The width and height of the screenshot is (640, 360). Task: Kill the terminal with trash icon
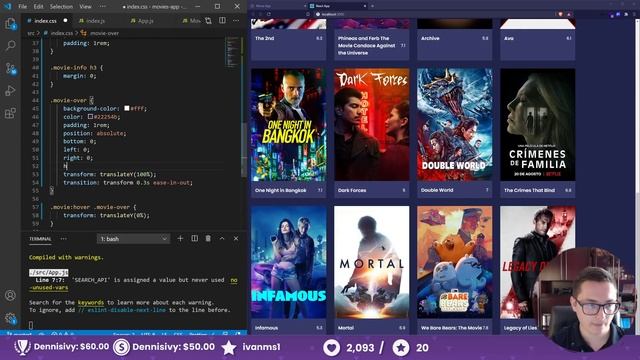pyautogui.click(x=208, y=238)
